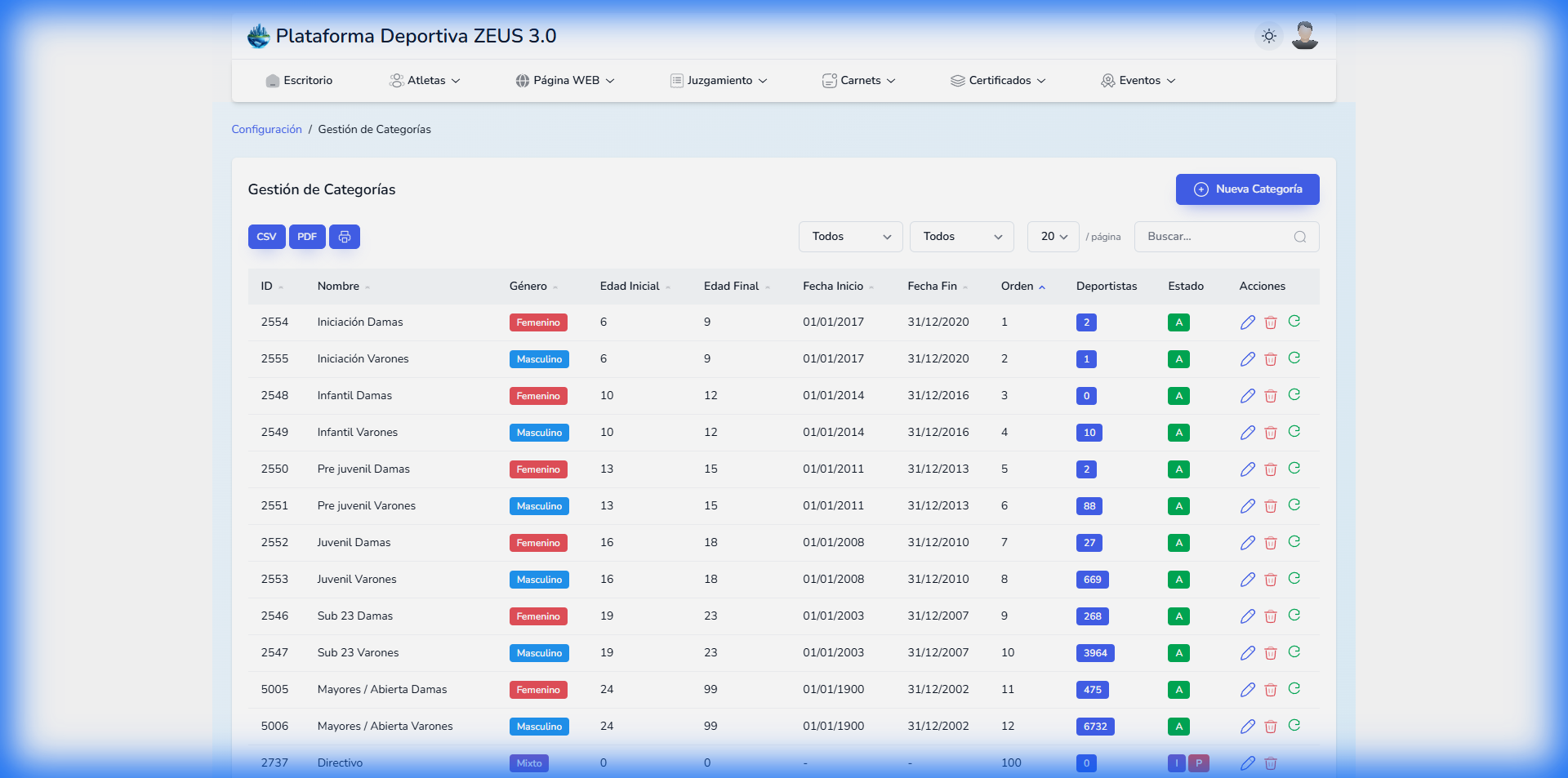Click the Nueva Categoría button
The image size is (1568, 778).
(1247, 189)
